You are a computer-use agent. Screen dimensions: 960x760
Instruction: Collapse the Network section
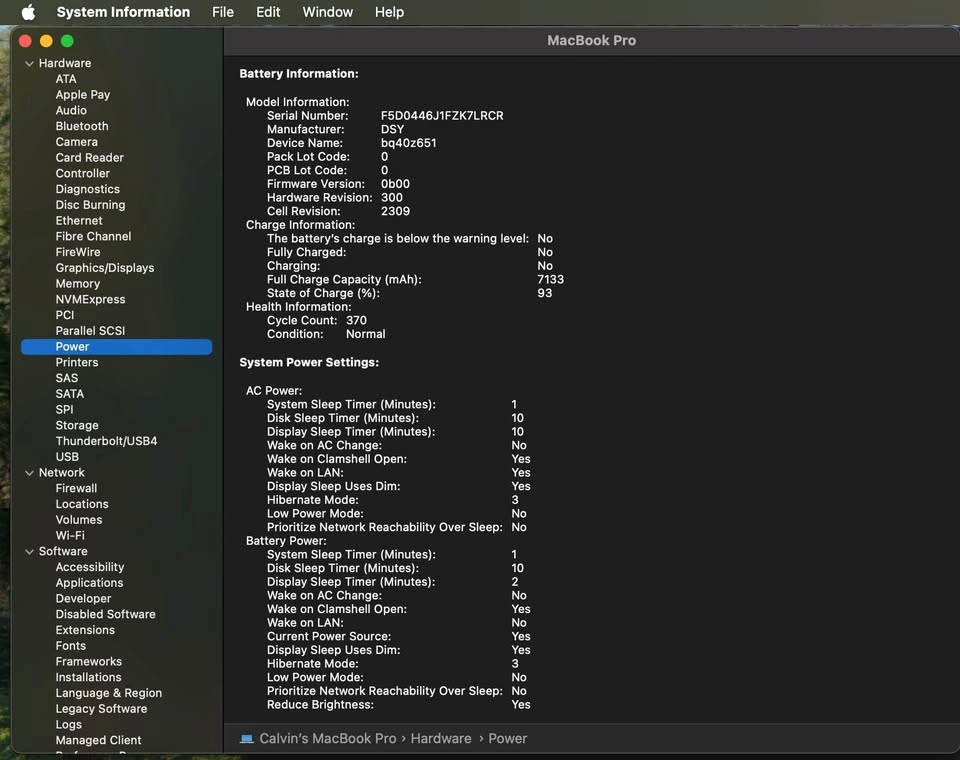pyautogui.click(x=29, y=473)
